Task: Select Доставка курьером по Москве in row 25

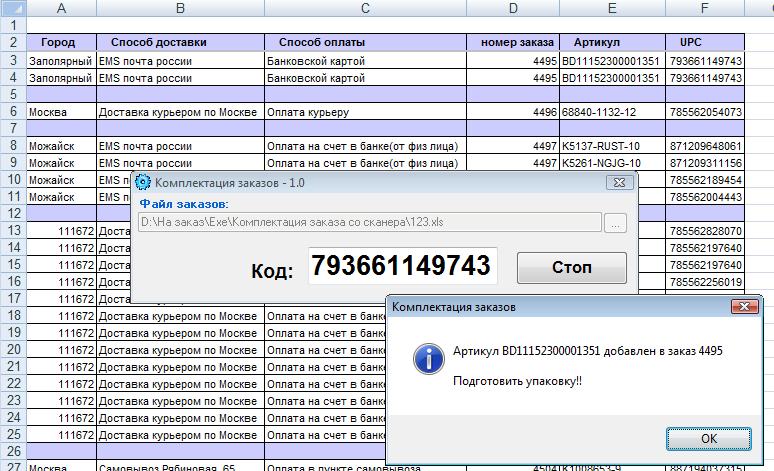Action: coord(180,434)
